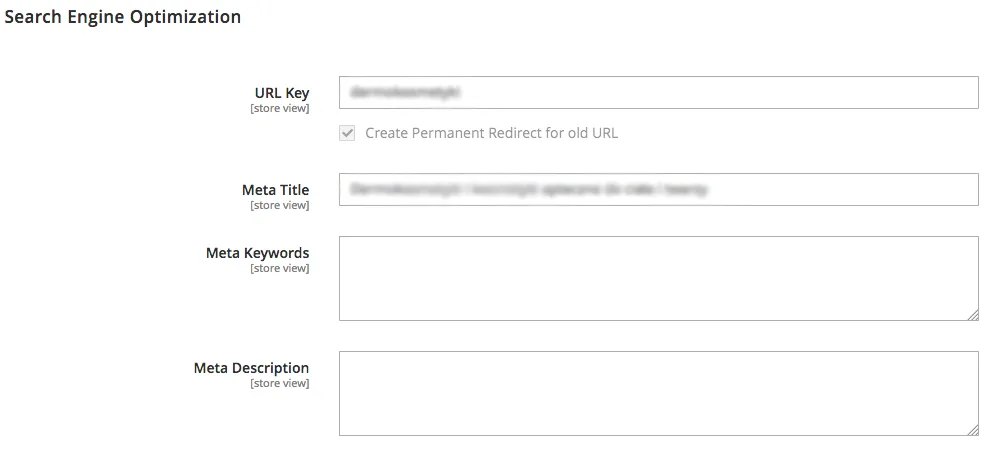The height and width of the screenshot is (451, 996).
Task: Click the 'Create Permanent Redirect for old URL' label
Action: pyautogui.click(x=491, y=133)
